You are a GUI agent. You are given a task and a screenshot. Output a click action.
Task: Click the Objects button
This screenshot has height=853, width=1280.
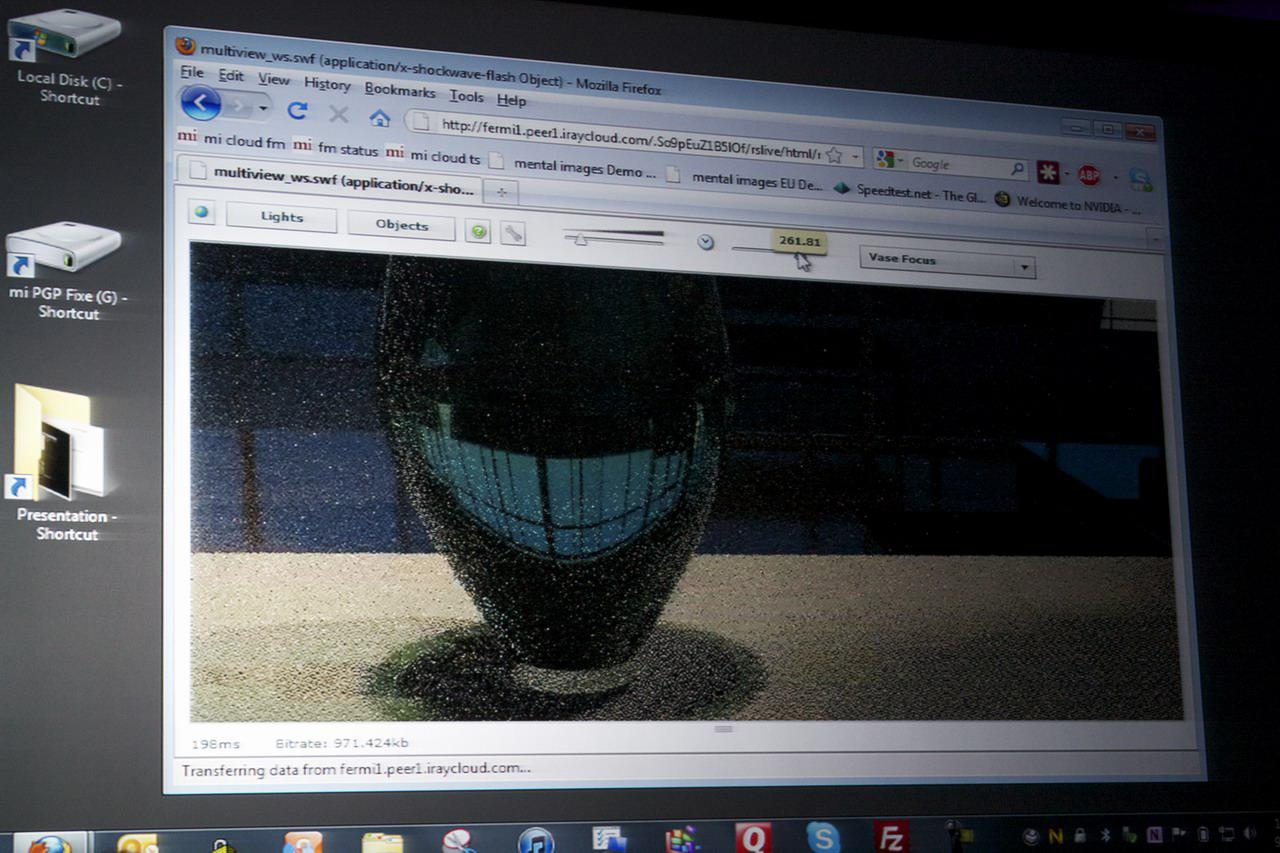tap(401, 225)
